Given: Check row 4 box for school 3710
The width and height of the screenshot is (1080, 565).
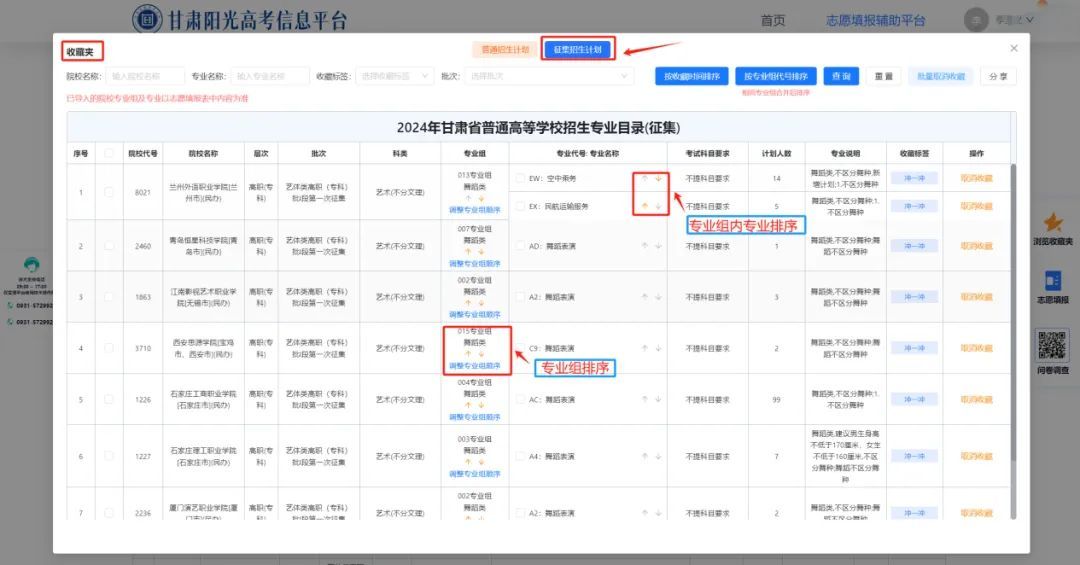Looking at the screenshot, I should tap(109, 349).
